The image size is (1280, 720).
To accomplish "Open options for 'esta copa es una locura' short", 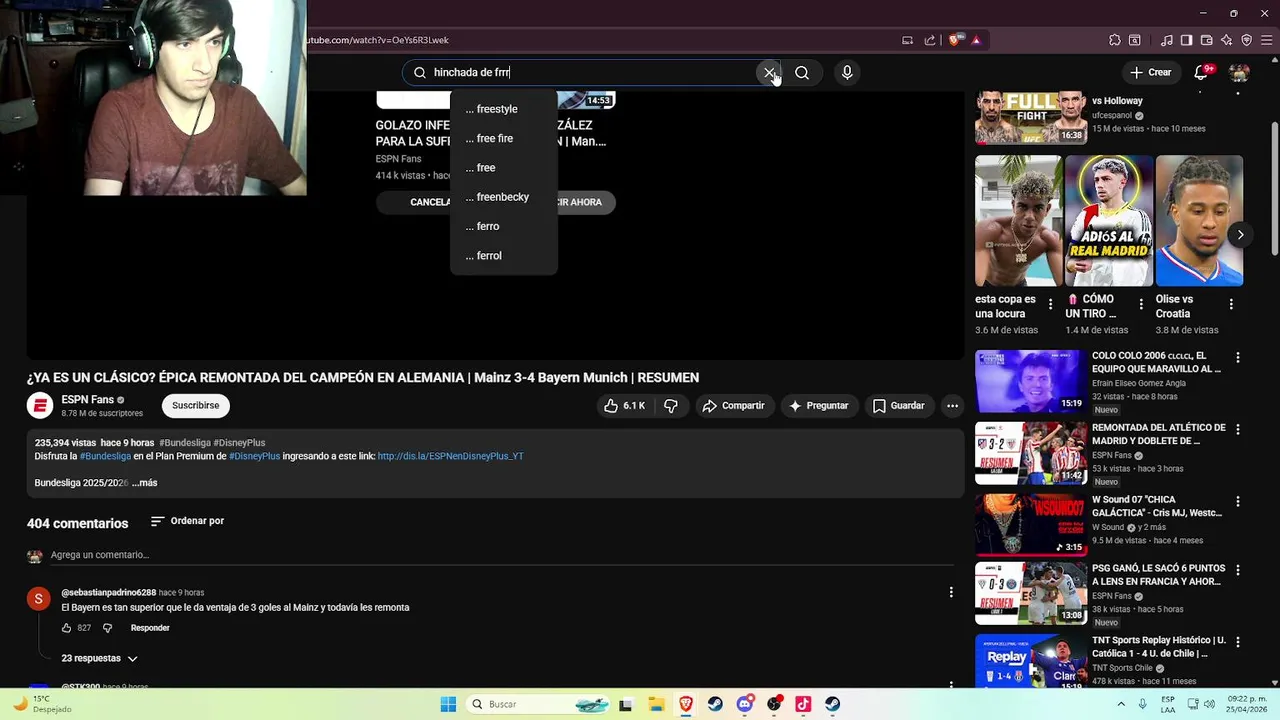I will pyautogui.click(x=1050, y=304).
